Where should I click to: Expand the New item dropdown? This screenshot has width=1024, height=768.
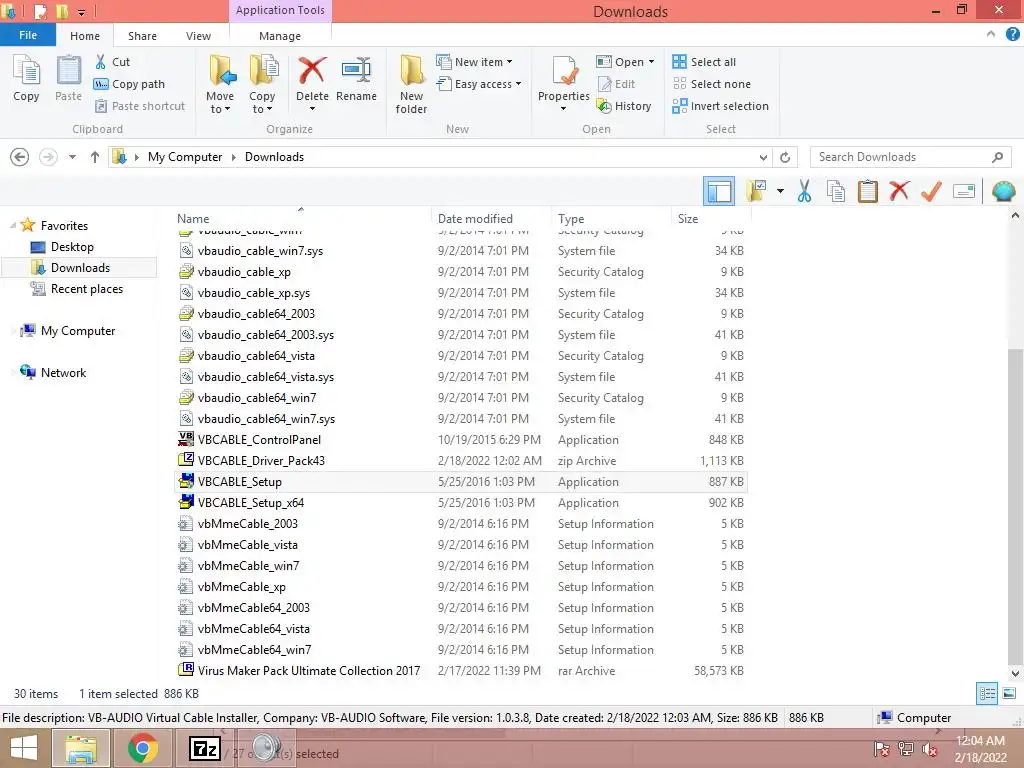click(x=509, y=62)
